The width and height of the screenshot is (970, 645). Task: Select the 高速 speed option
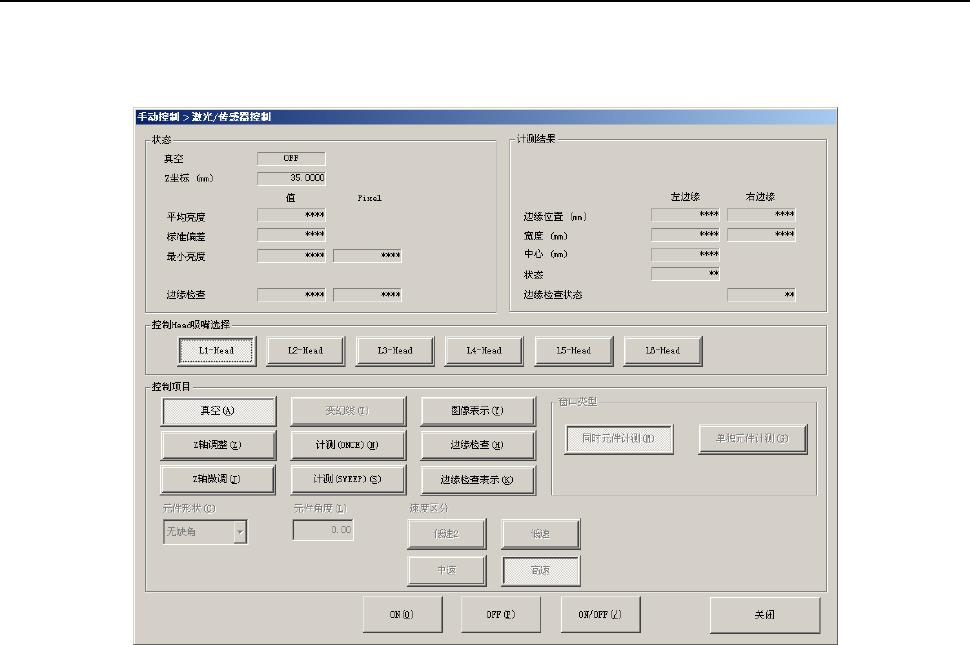pos(541,570)
